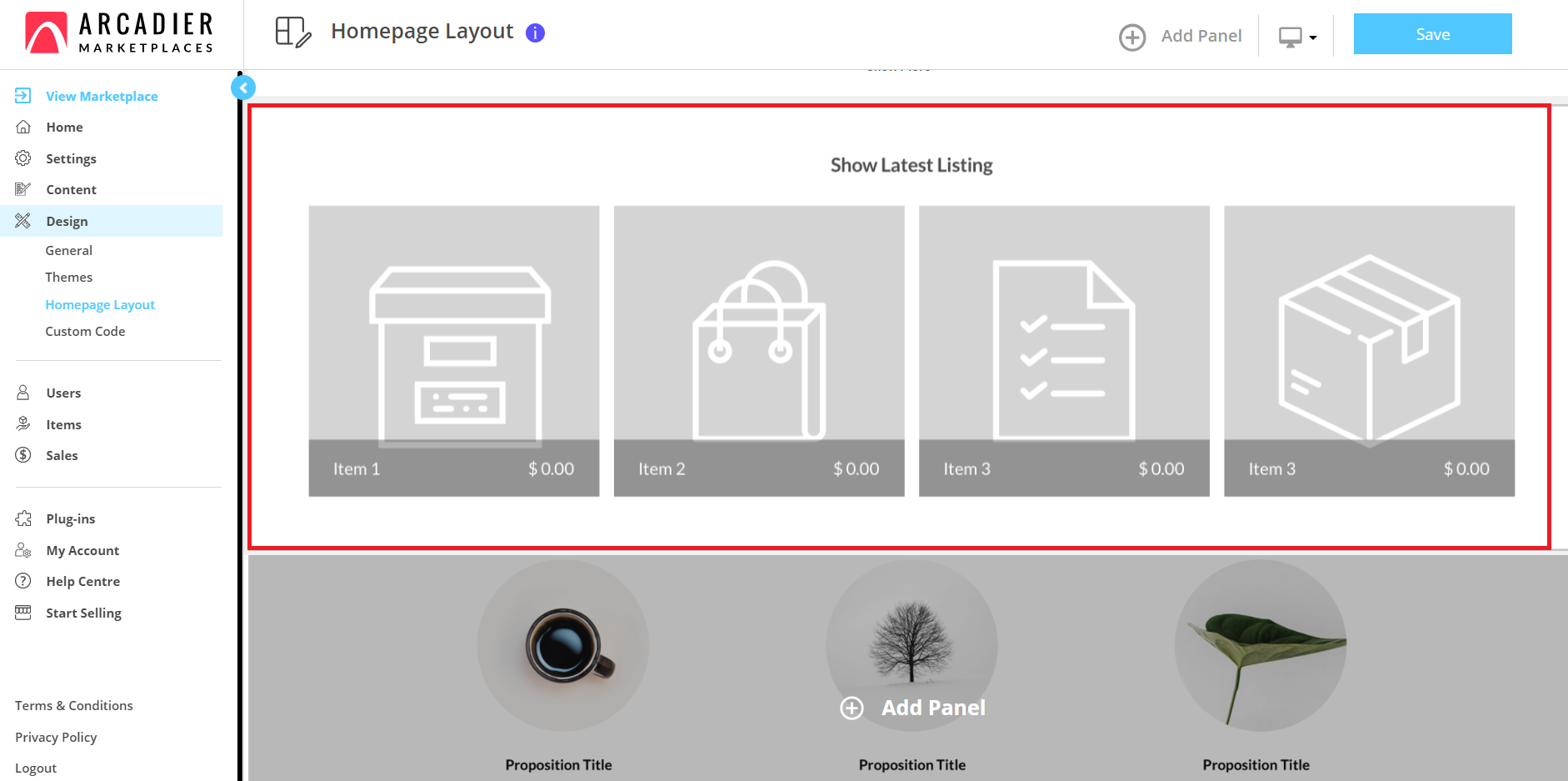The width and height of the screenshot is (1568, 781).
Task: Select Themes under Design
Action: coord(68,277)
